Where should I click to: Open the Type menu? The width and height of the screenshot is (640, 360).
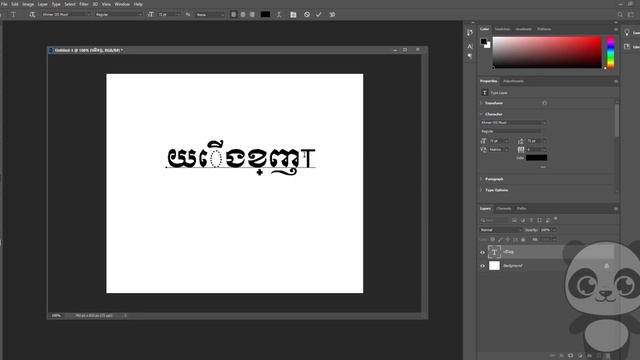point(56,4)
